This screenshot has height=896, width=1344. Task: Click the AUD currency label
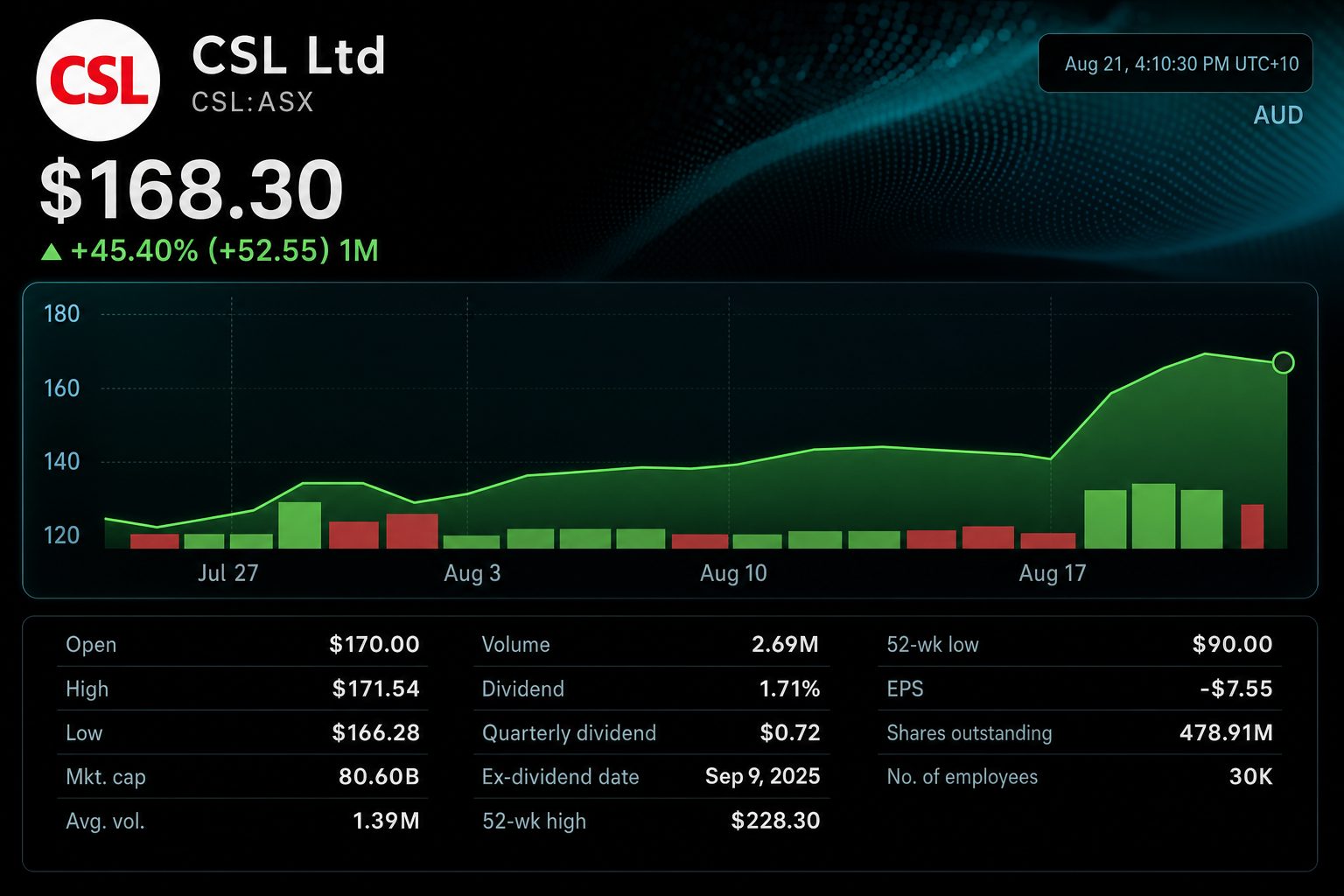pos(1278,115)
